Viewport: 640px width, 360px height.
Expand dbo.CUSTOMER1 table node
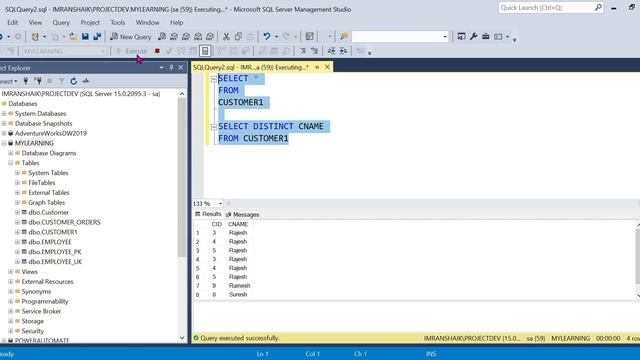(17, 232)
